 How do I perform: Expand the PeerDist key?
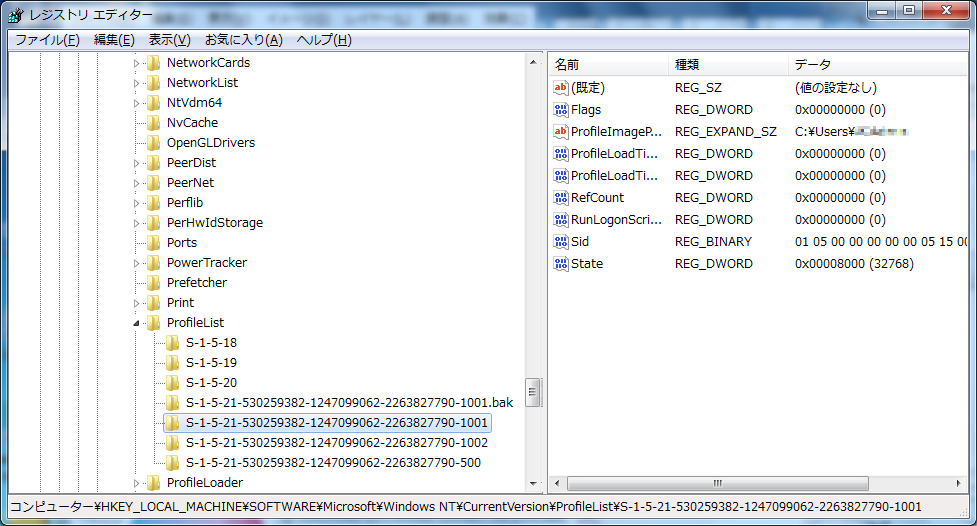coord(136,163)
